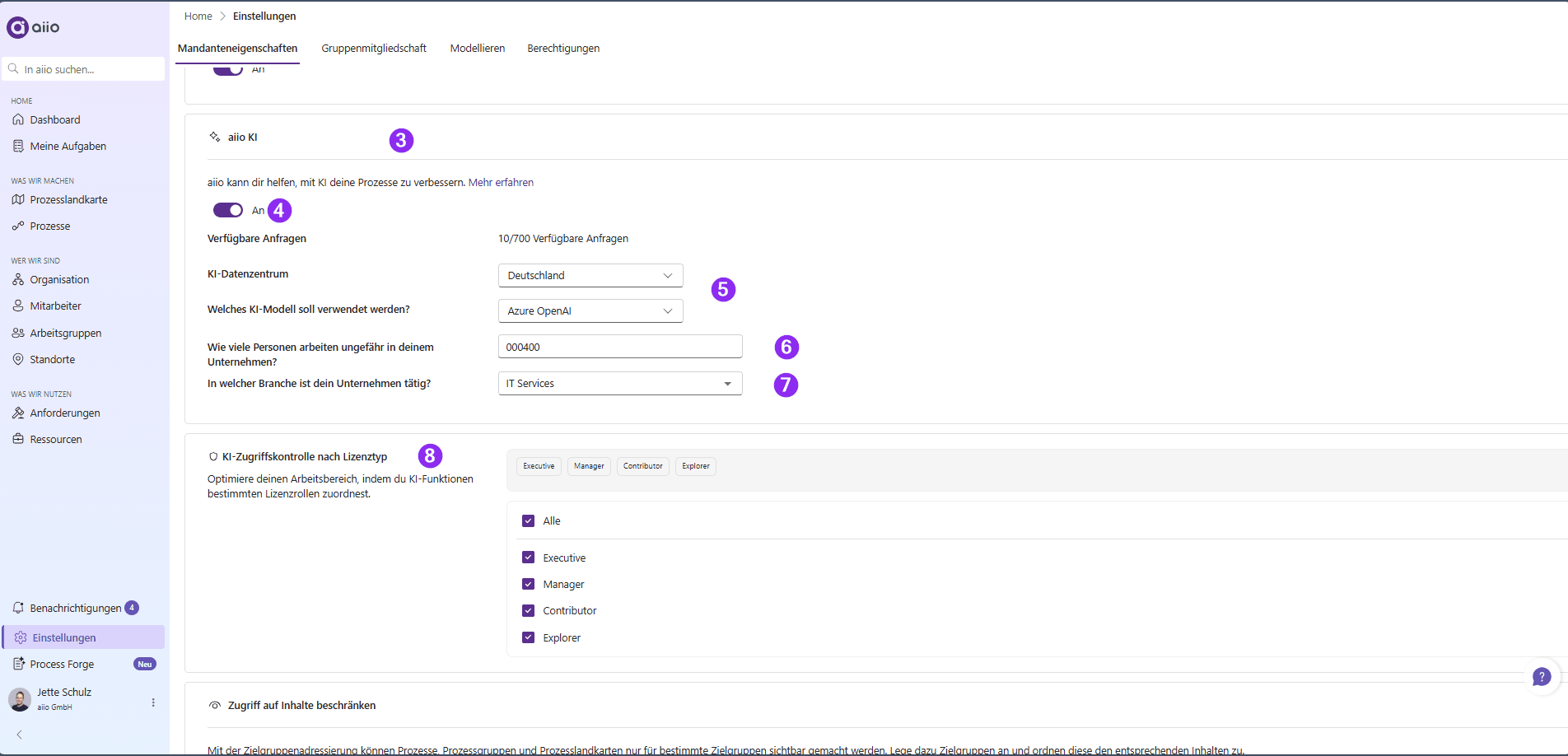1568x756 pixels.
Task: Open the Azure OpenAI model dropdown
Action: [590, 310]
